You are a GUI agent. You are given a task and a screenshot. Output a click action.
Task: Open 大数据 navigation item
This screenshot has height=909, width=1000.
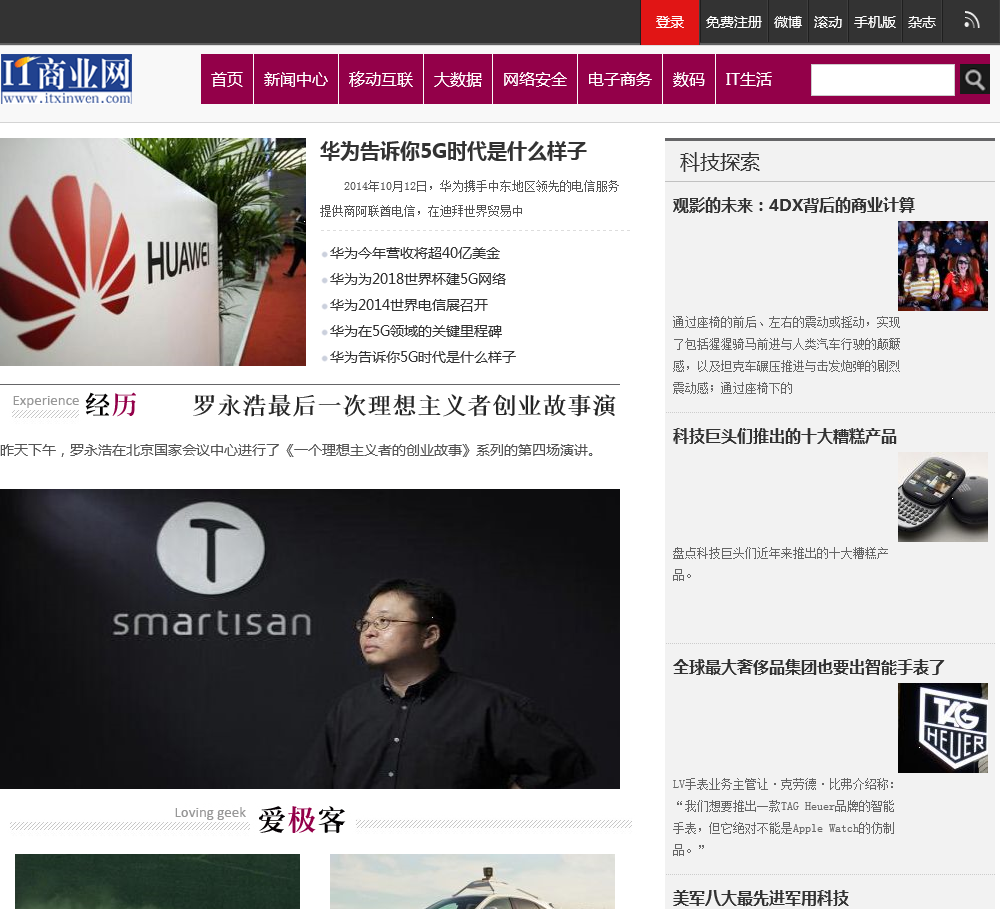tap(458, 79)
